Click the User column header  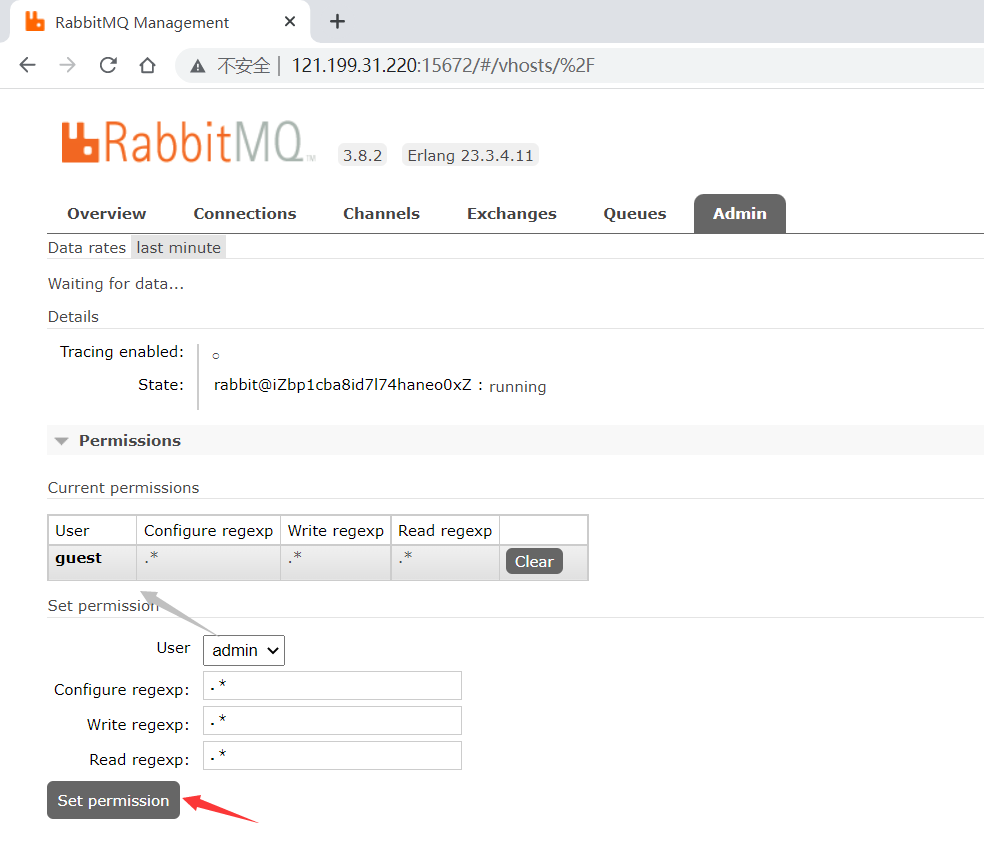coord(72,531)
